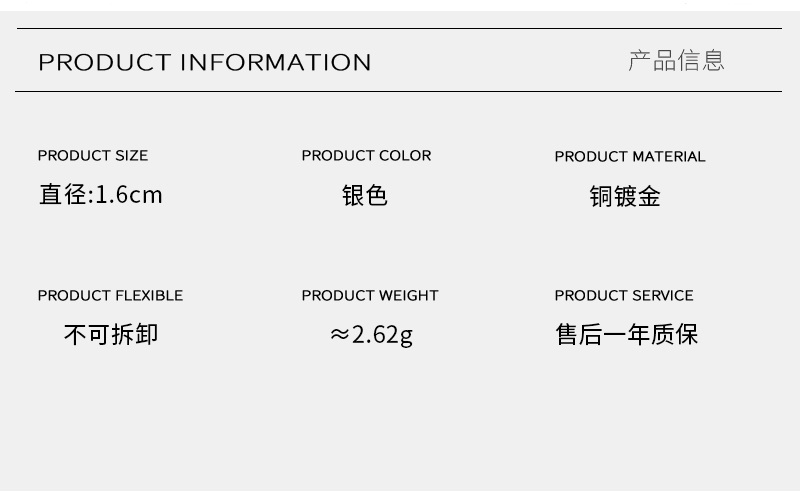800x504 pixels.
Task: Click the ≈2.62g weight value
Action: click(x=371, y=335)
